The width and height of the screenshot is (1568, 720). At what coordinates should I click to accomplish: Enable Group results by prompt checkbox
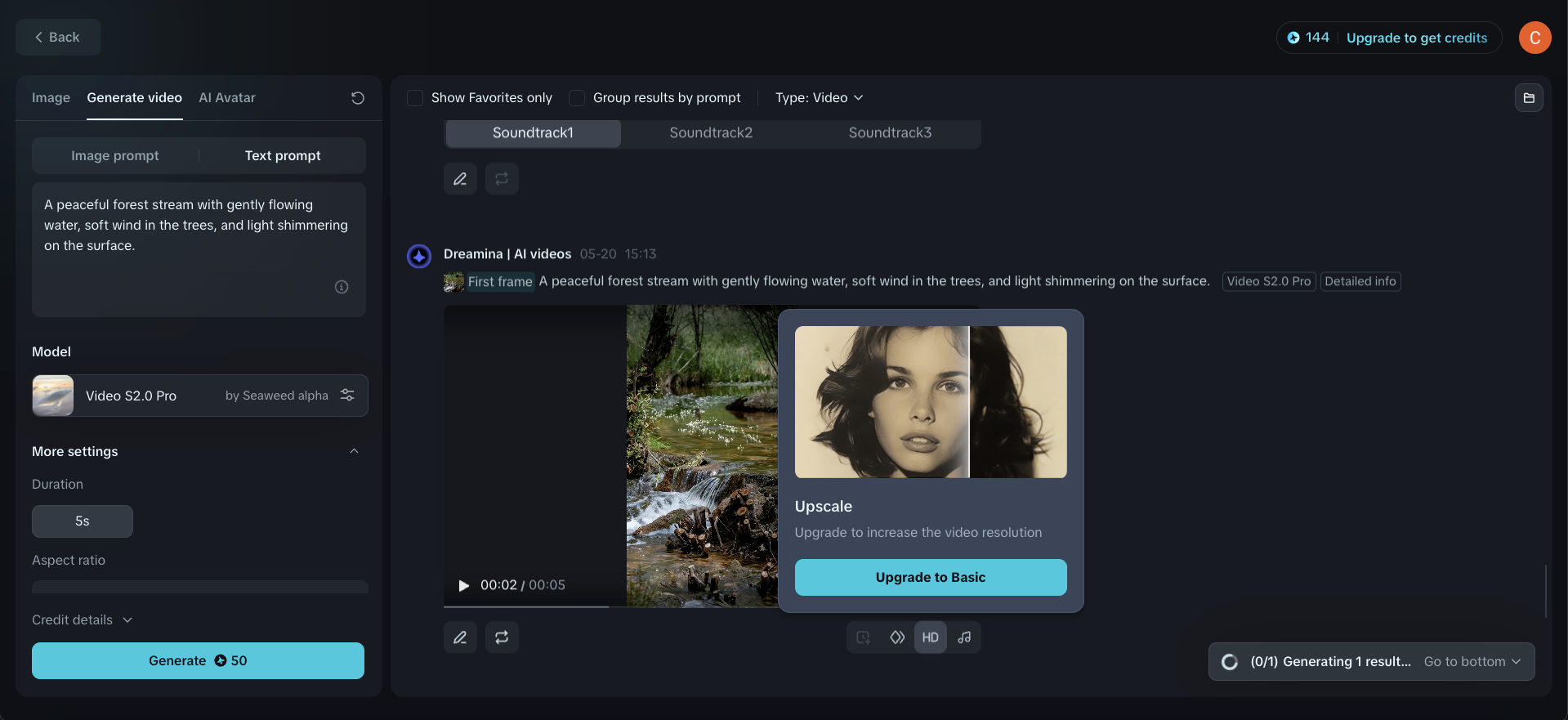click(577, 98)
